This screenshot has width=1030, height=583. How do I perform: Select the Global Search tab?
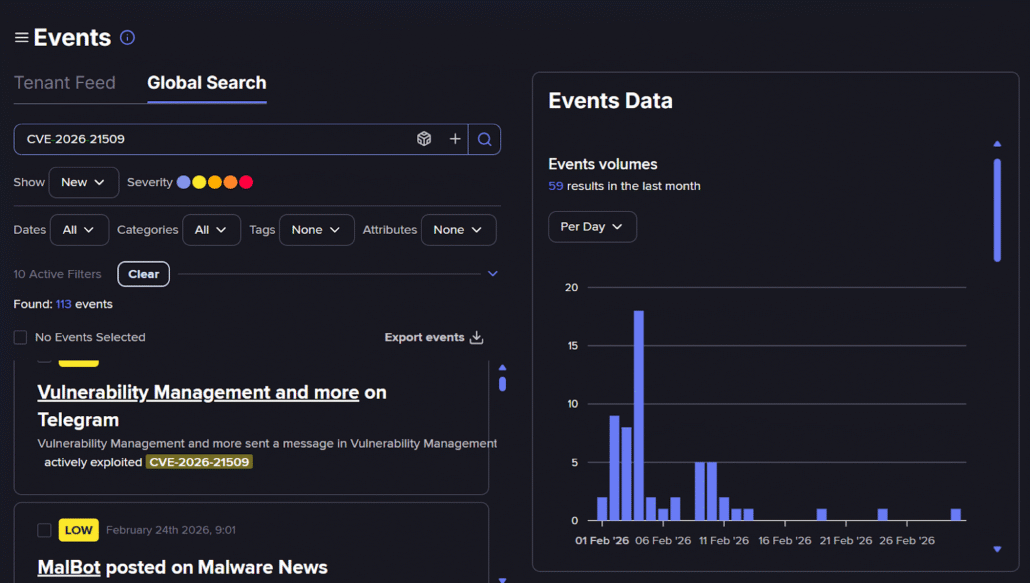(206, 83)
